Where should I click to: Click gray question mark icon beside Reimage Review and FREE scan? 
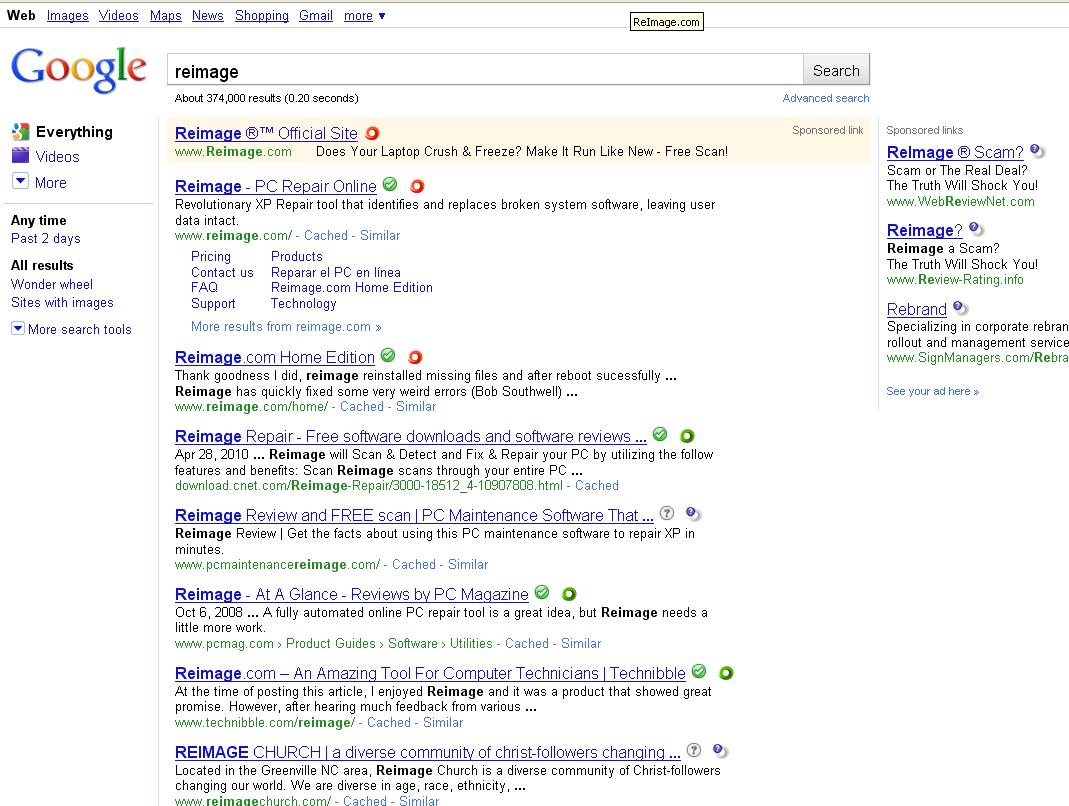(x=667, y=513)
